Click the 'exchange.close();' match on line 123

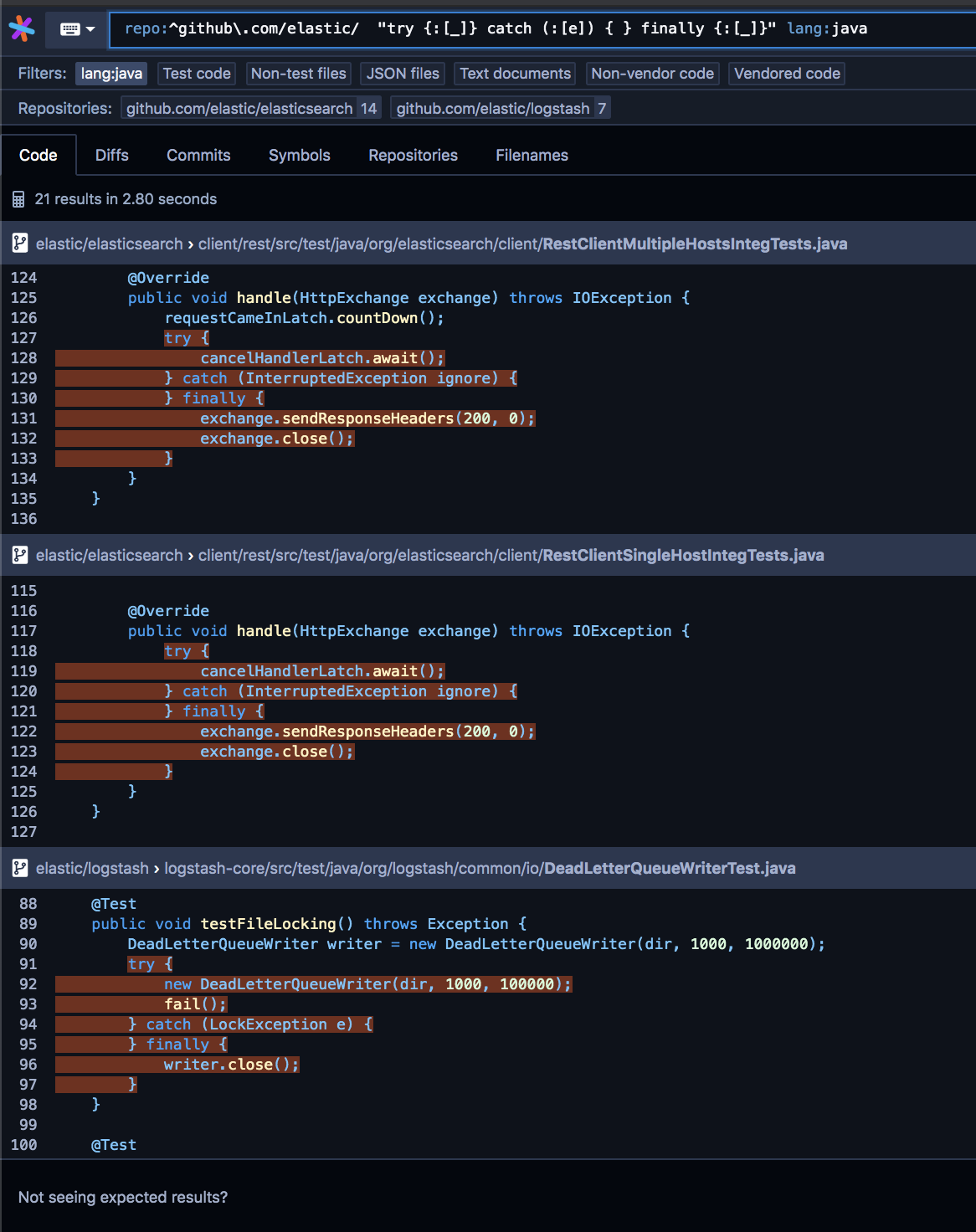[x=277, y=752]
